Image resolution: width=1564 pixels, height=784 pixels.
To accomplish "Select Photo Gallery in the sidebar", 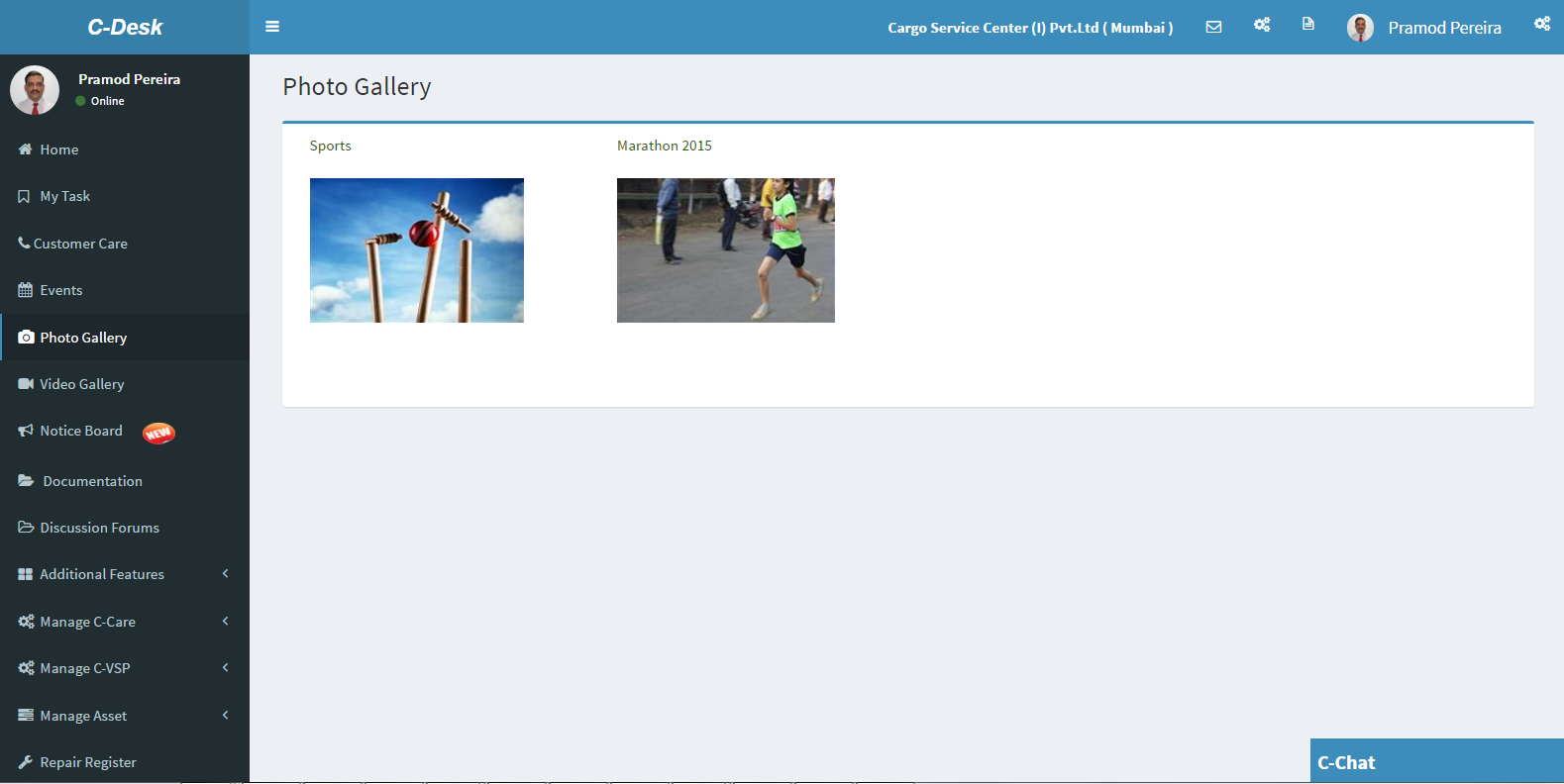I will (125, 338).
